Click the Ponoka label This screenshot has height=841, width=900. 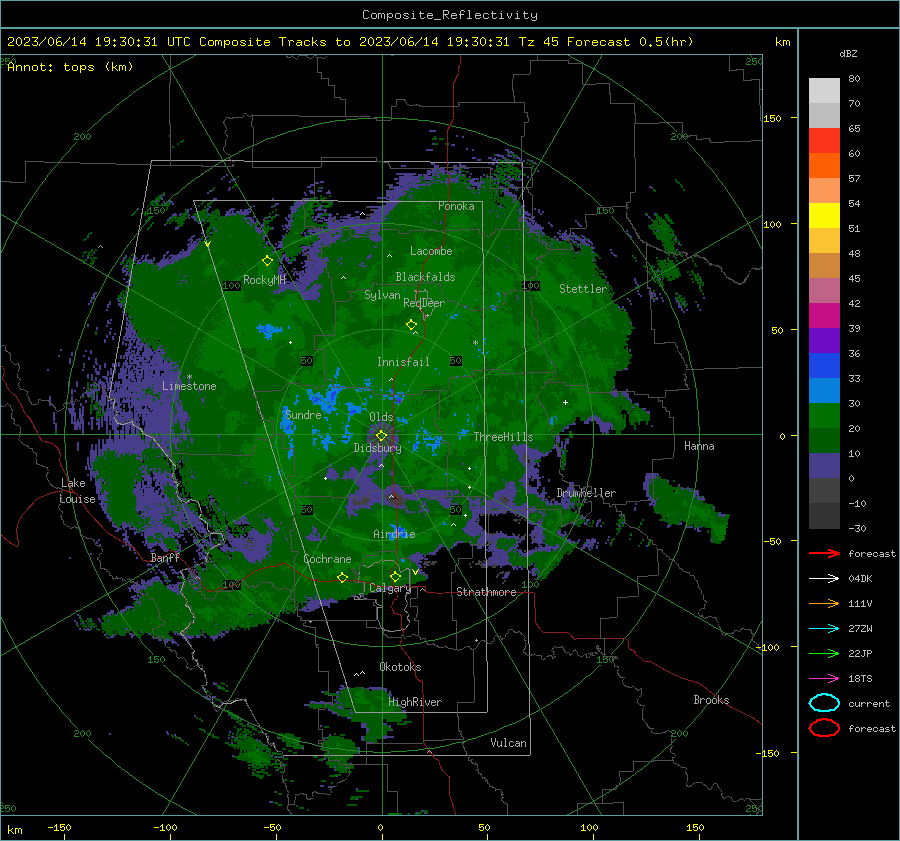point(456,206)
